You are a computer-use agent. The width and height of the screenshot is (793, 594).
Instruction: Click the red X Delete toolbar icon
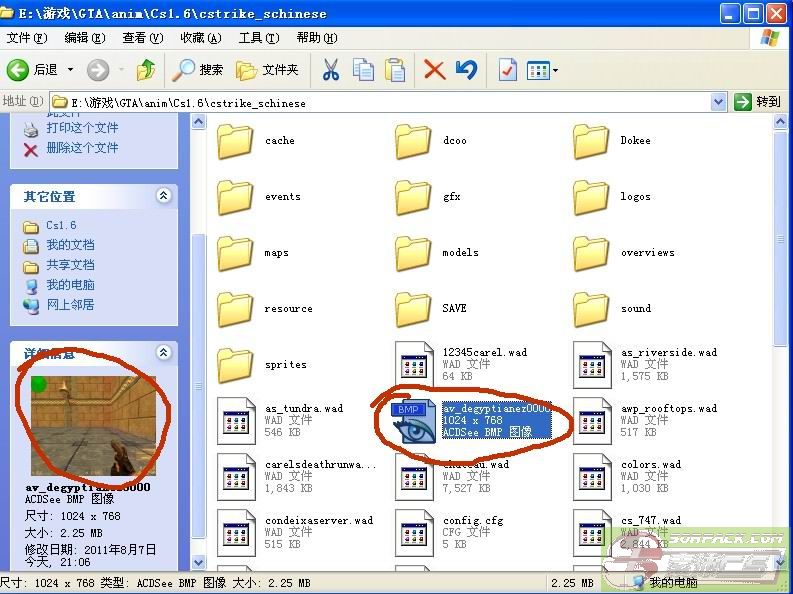click(x=434, y=70)
